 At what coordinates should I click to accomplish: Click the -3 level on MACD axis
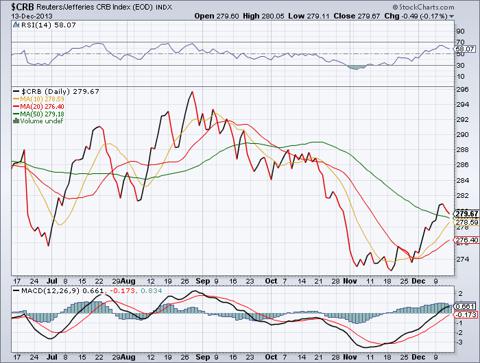pos(460,342)
